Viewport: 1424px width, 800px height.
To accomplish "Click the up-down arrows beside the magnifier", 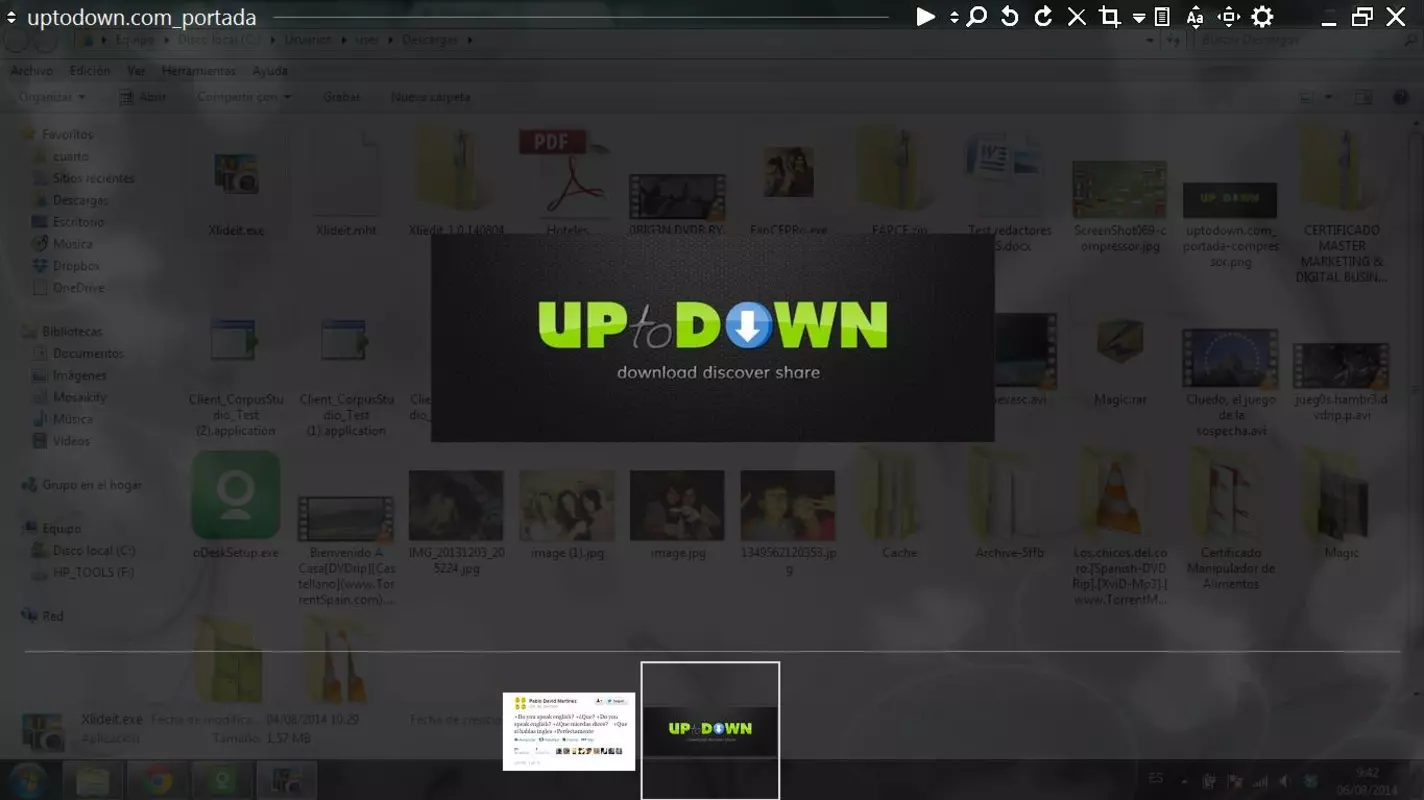I will coord(954,17).
